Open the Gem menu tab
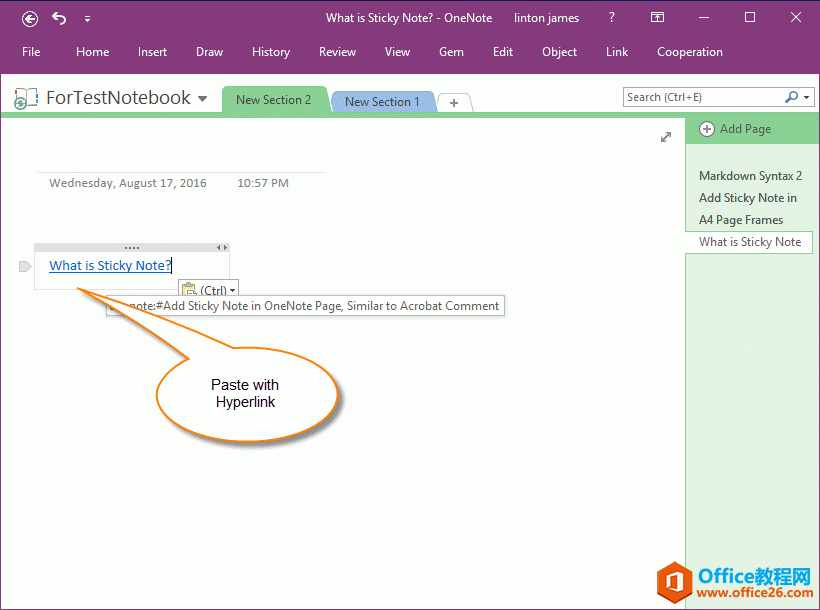This screenshot has width=820, height=610. click(451, 52)
